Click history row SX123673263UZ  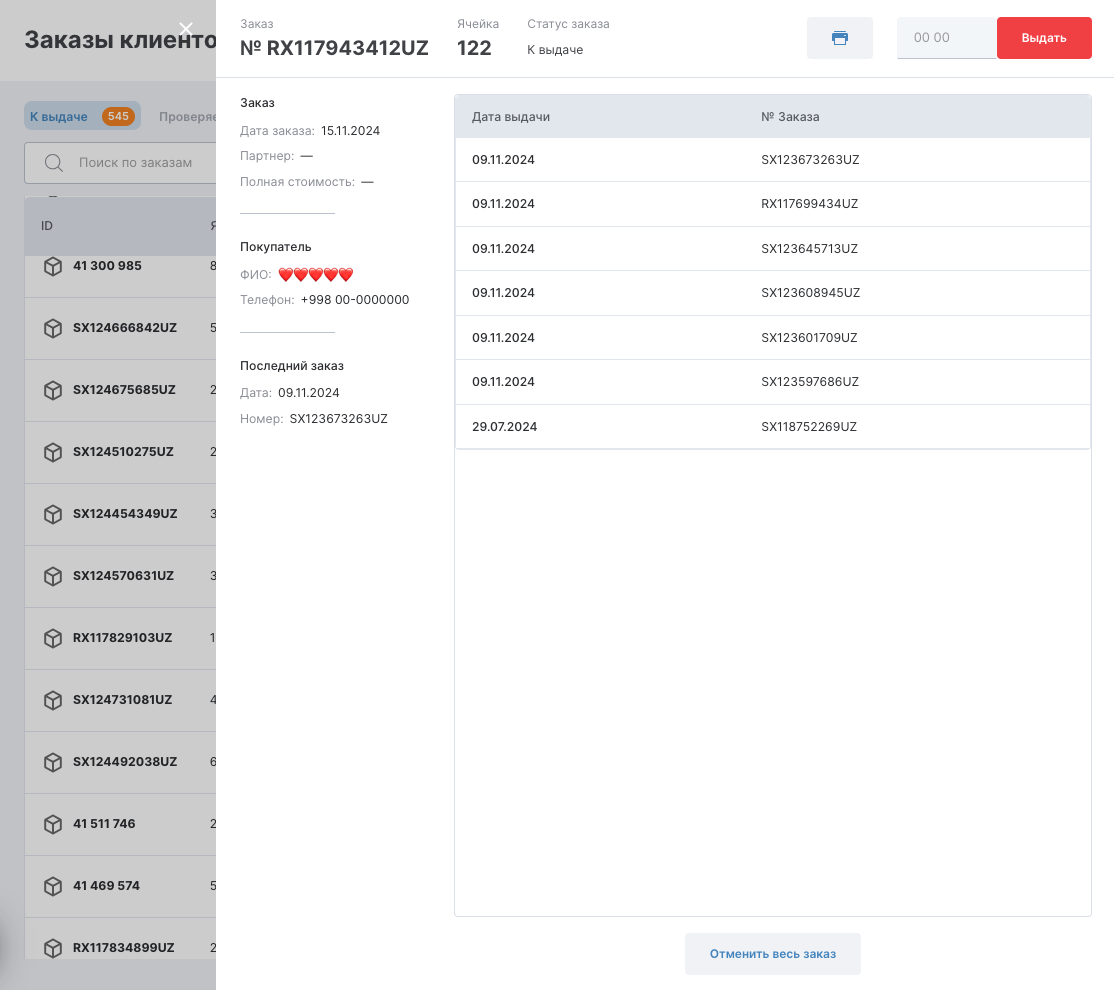point(772,160)
